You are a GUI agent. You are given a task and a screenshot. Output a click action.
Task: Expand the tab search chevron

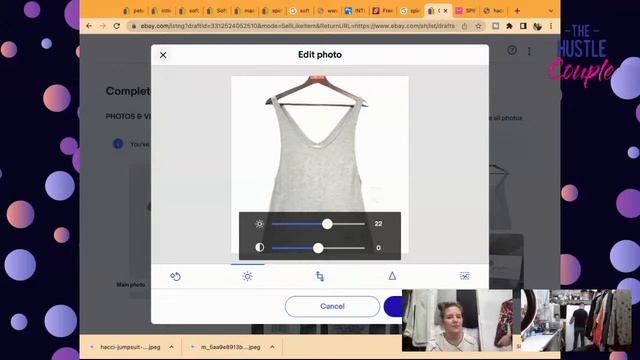[551, 11]
